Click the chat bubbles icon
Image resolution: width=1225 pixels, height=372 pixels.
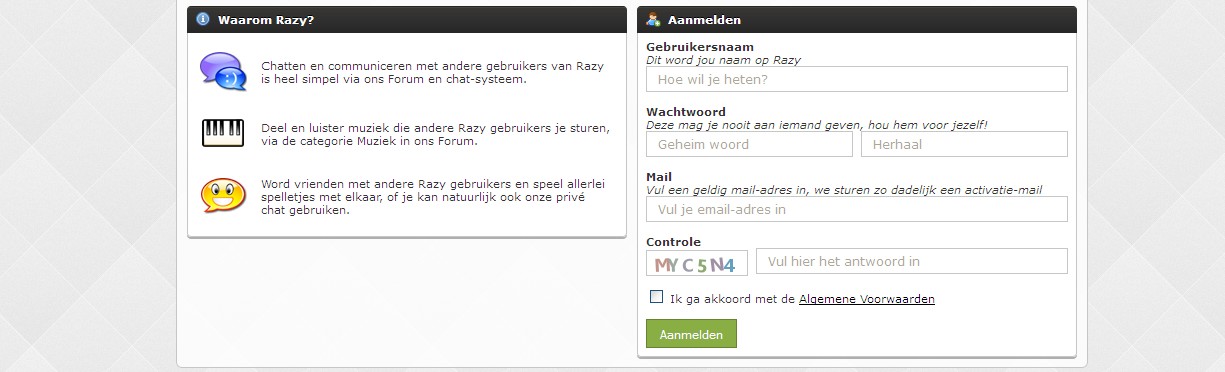(x=222, y=73)
